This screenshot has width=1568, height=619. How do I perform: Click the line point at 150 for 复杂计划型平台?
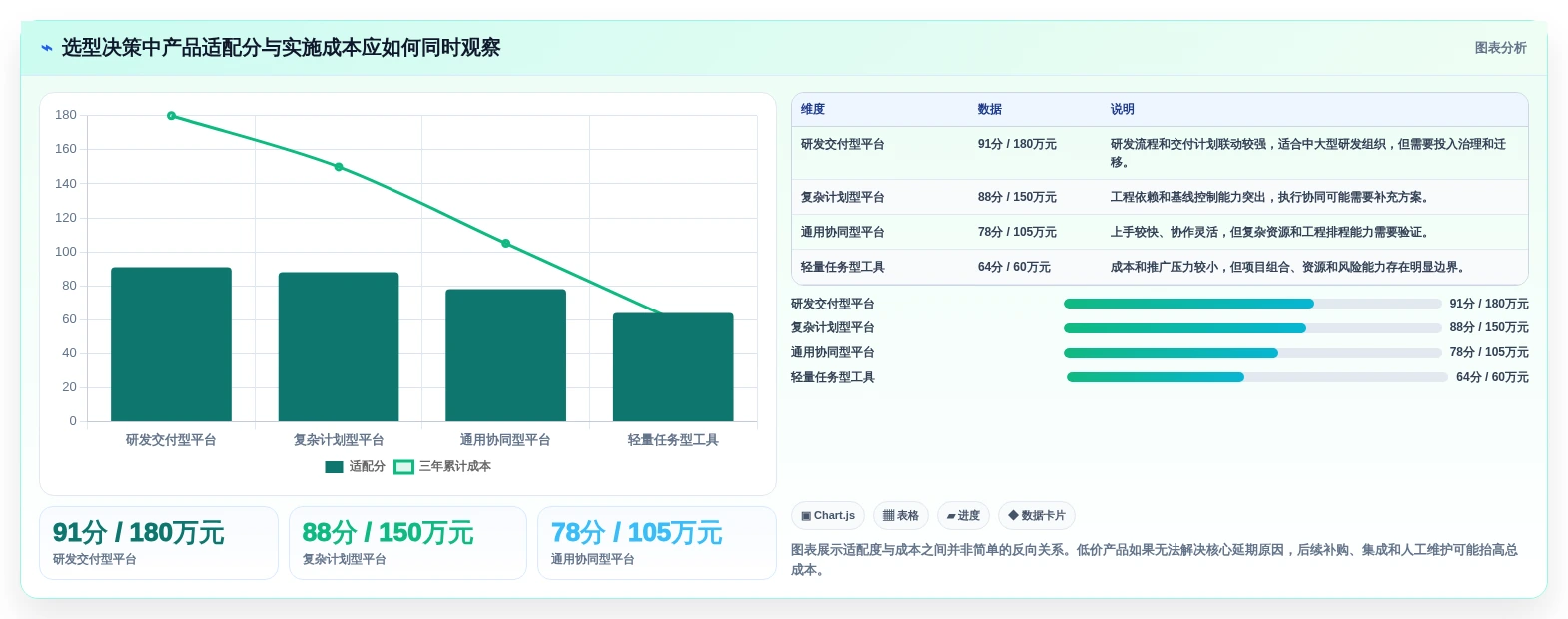click(339, 167)
